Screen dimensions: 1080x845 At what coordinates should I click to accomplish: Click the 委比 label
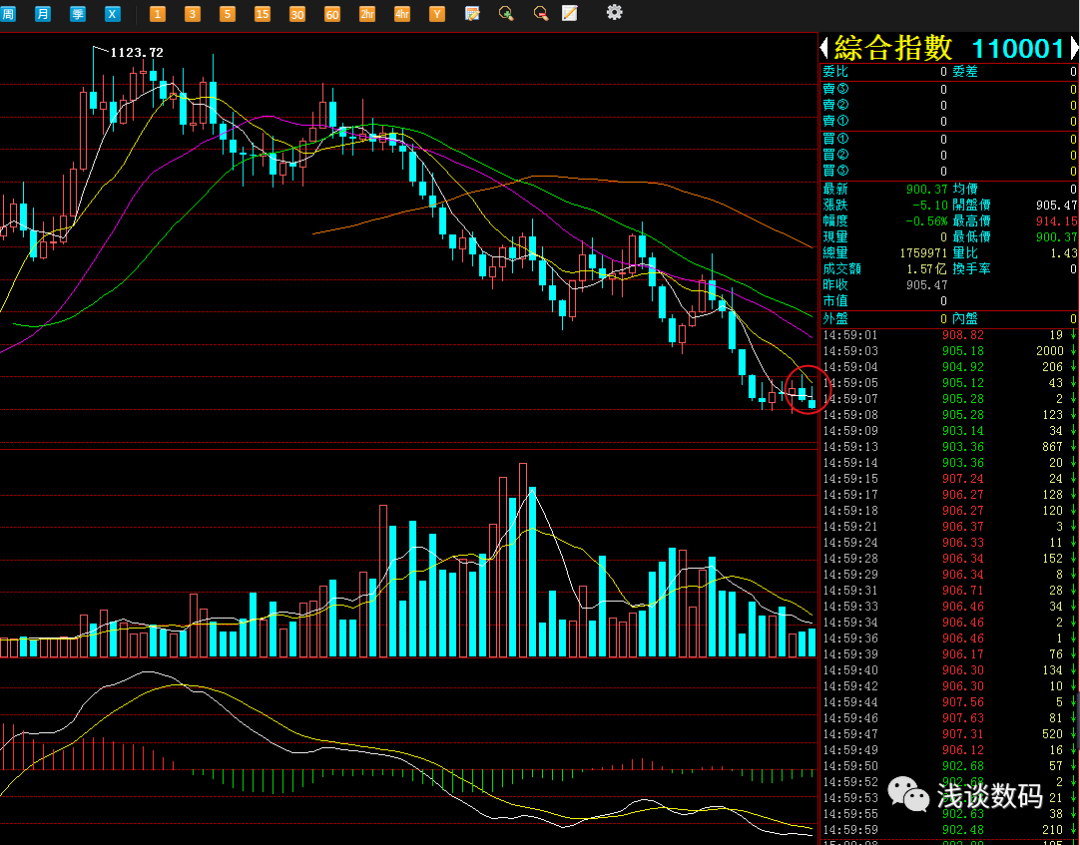(x=835, y=71)
